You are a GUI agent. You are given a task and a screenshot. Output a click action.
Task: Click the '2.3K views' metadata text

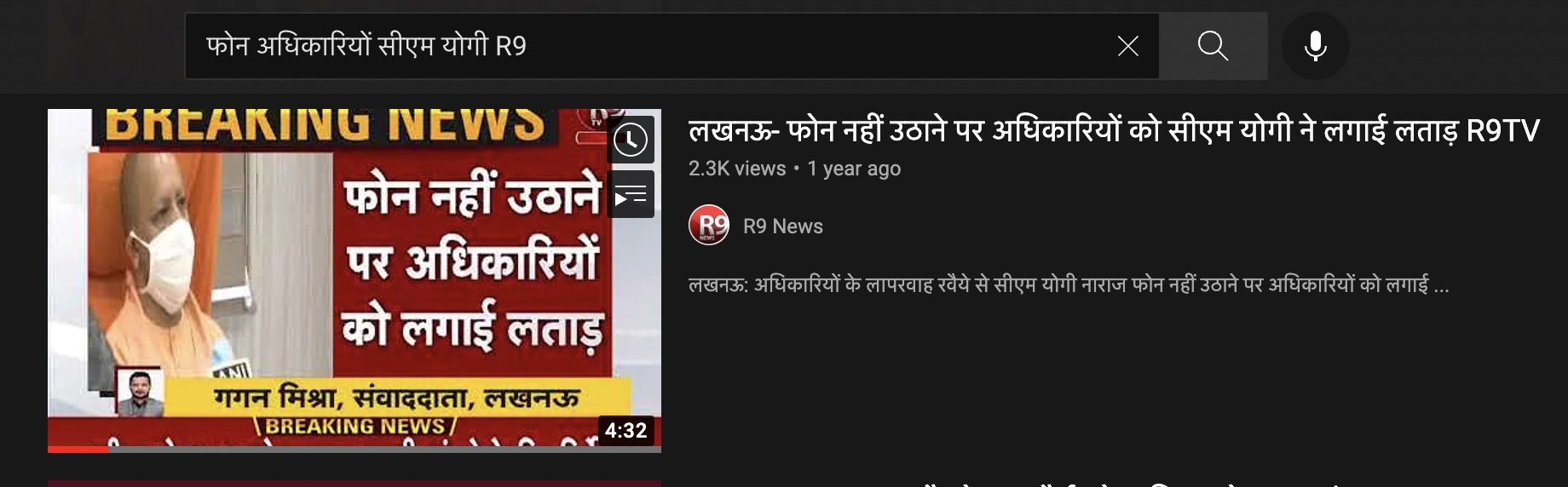click(737, 169)
